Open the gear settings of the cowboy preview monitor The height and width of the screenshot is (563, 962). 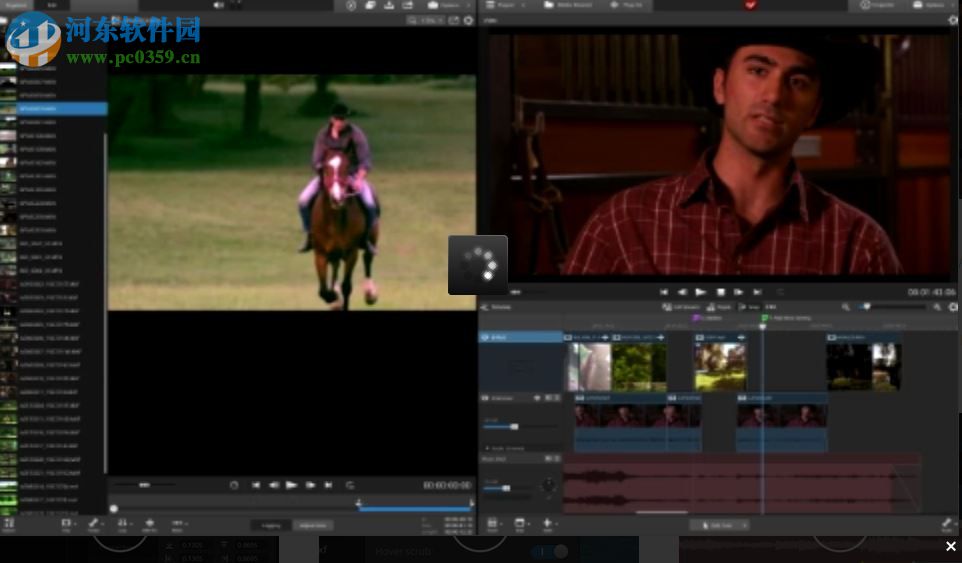(x=953, y=20)
